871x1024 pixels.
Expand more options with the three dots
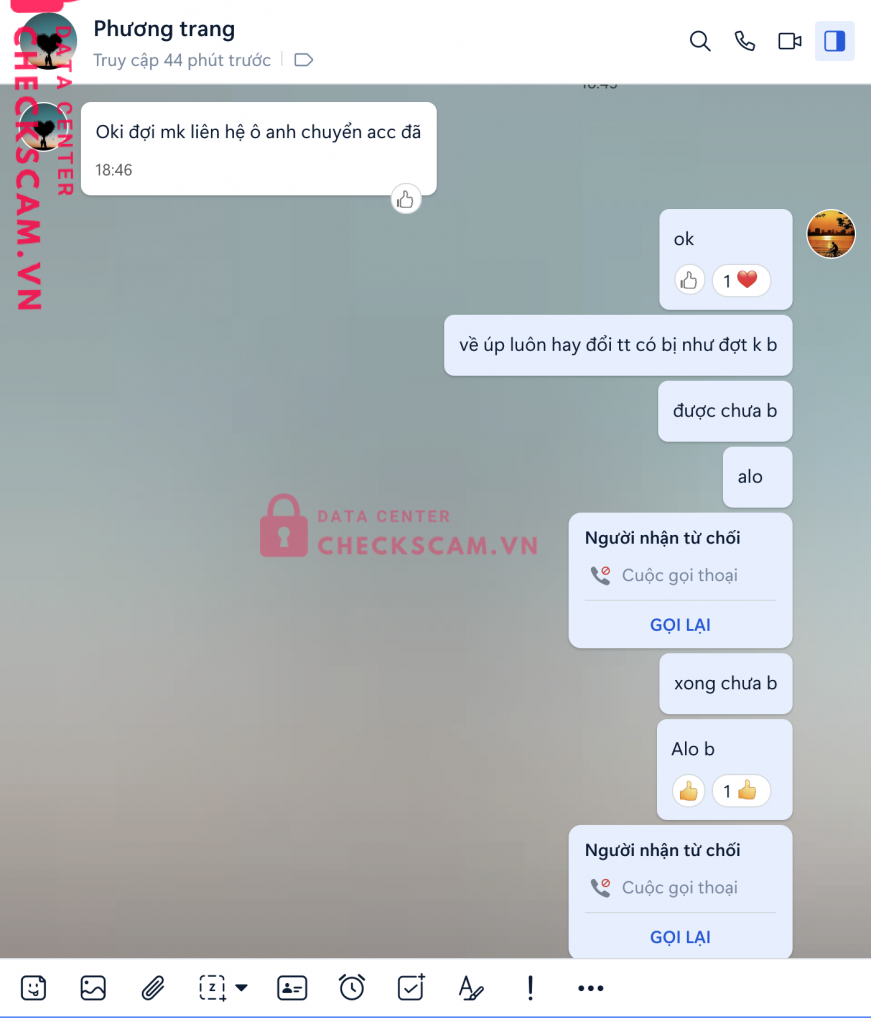click(x=590, y=988)
